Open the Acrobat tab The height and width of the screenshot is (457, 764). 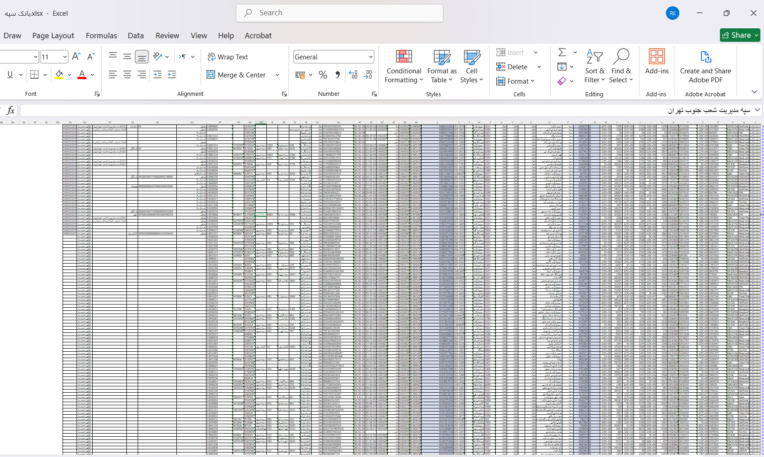258,36
